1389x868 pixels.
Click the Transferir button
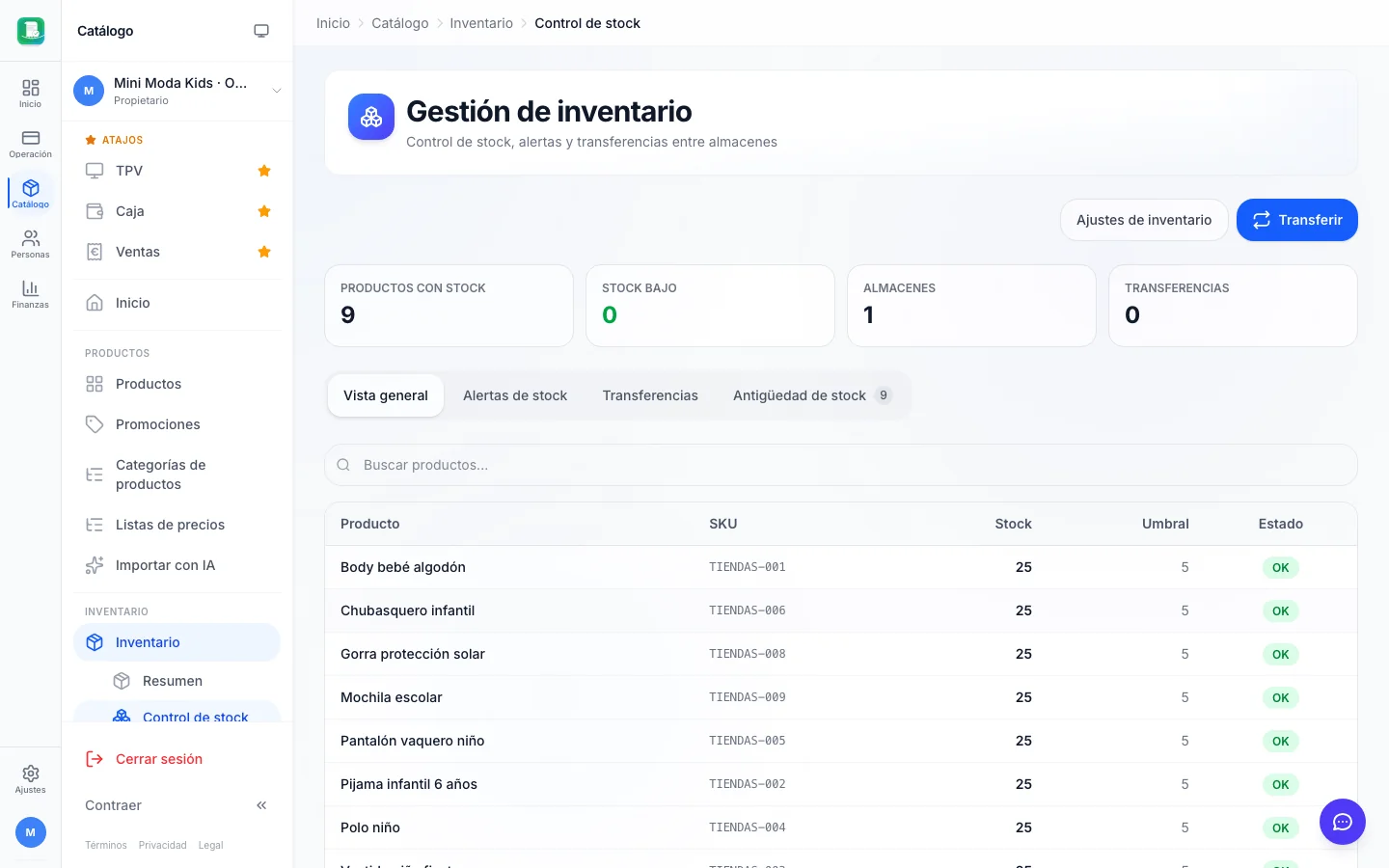point(1296,220)
